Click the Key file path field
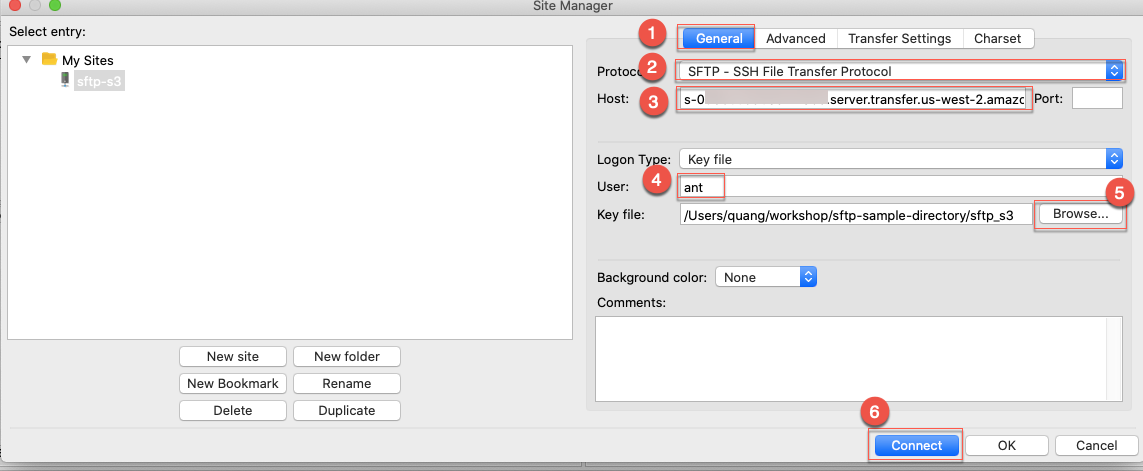This screenshot has width=1143, height=471. tap(856, 214)
